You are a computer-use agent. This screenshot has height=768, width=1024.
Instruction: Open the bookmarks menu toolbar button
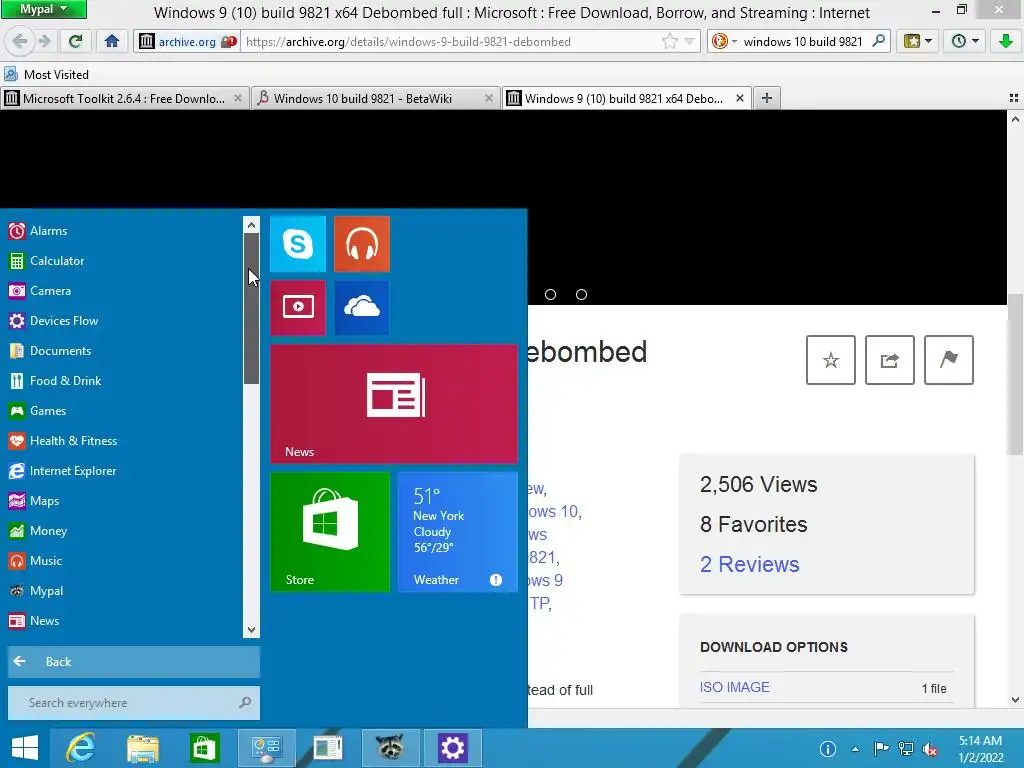point(918,42)
